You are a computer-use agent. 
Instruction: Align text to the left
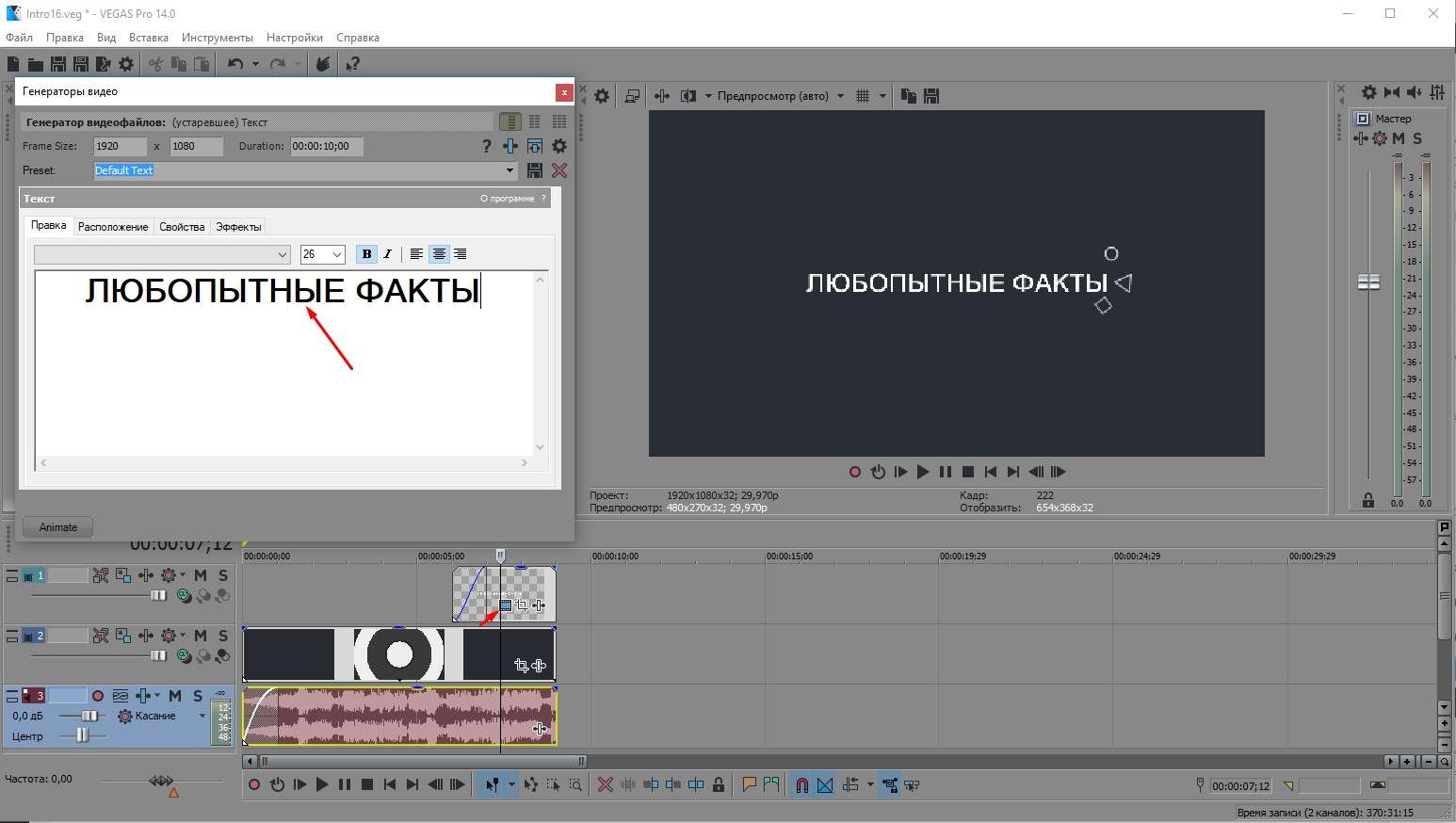pyautogui.click(x=416, y=254)
